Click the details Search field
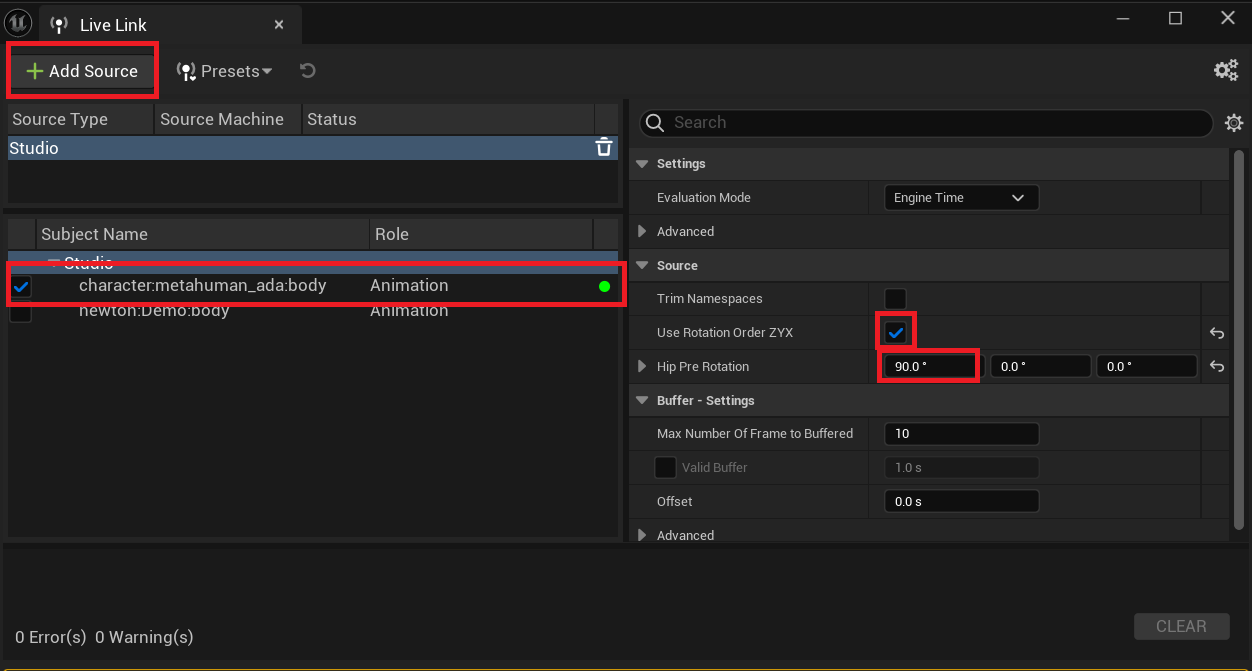 tap(926, 122)
